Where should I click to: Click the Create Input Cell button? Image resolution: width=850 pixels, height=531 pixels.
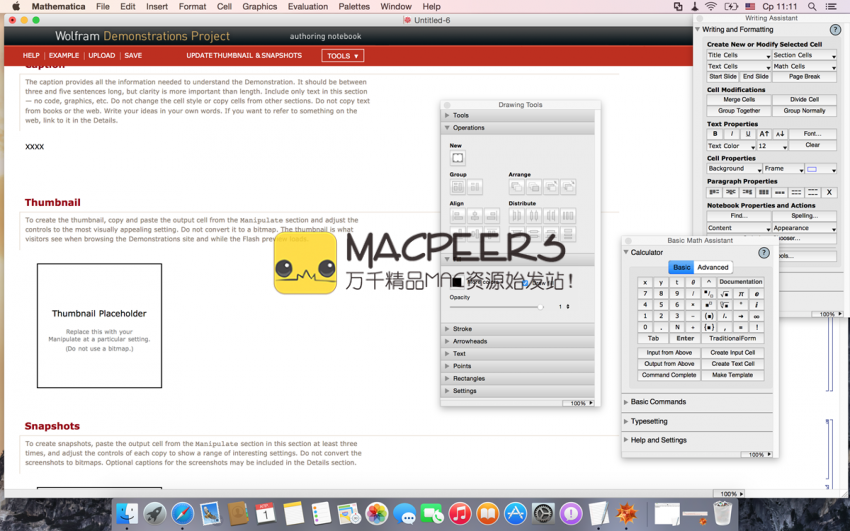coord(732,353)
